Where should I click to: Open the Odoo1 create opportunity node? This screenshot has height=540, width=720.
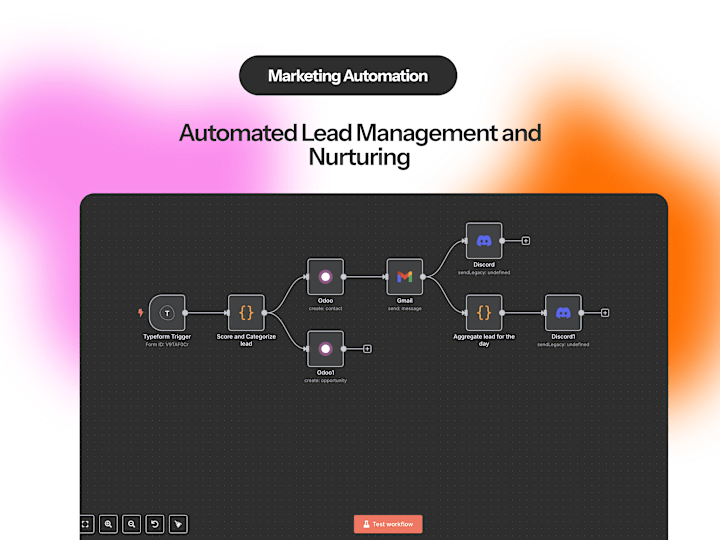point(326,349)
